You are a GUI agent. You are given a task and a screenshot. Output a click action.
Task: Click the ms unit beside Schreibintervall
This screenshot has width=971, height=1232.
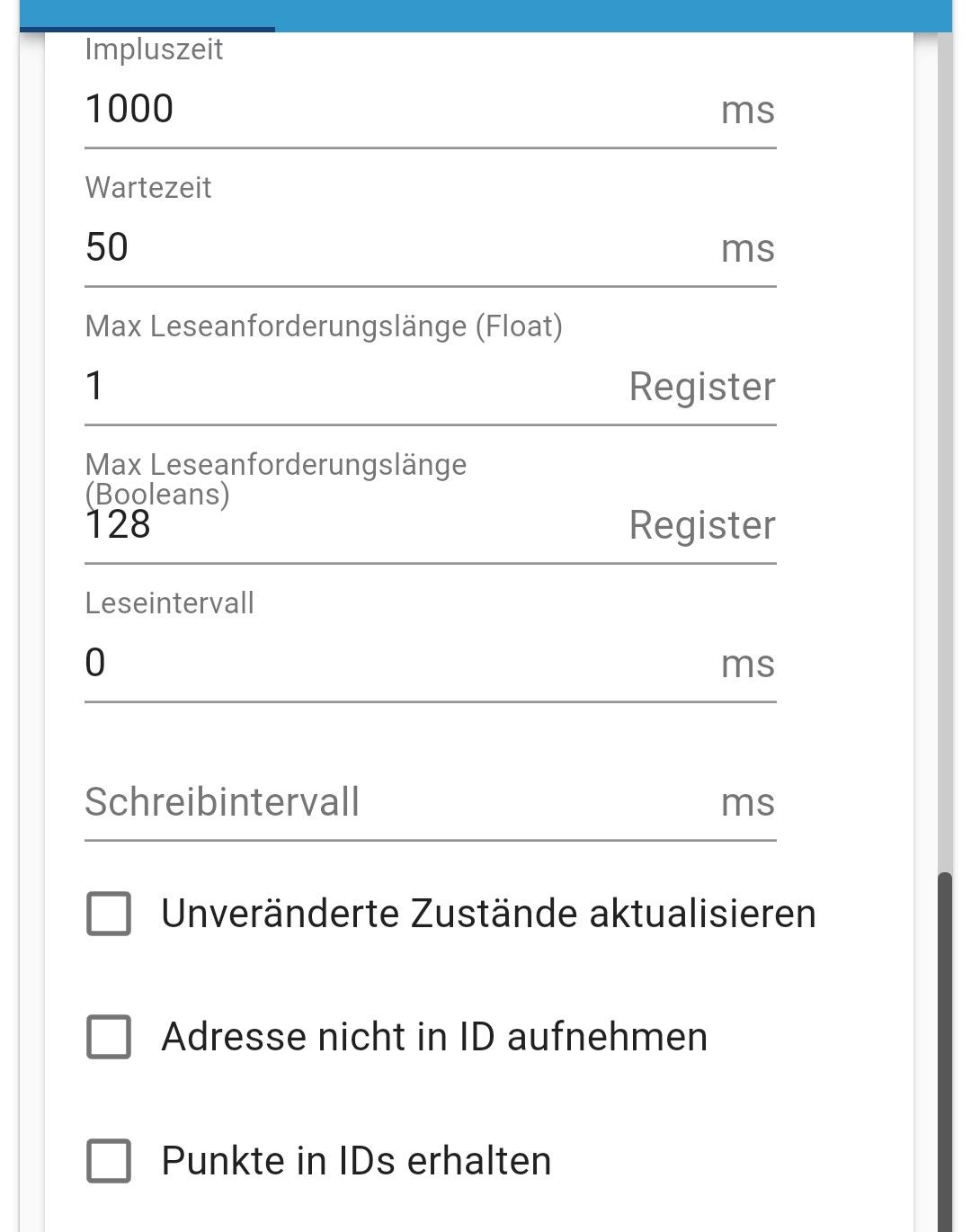coord(748,802)
